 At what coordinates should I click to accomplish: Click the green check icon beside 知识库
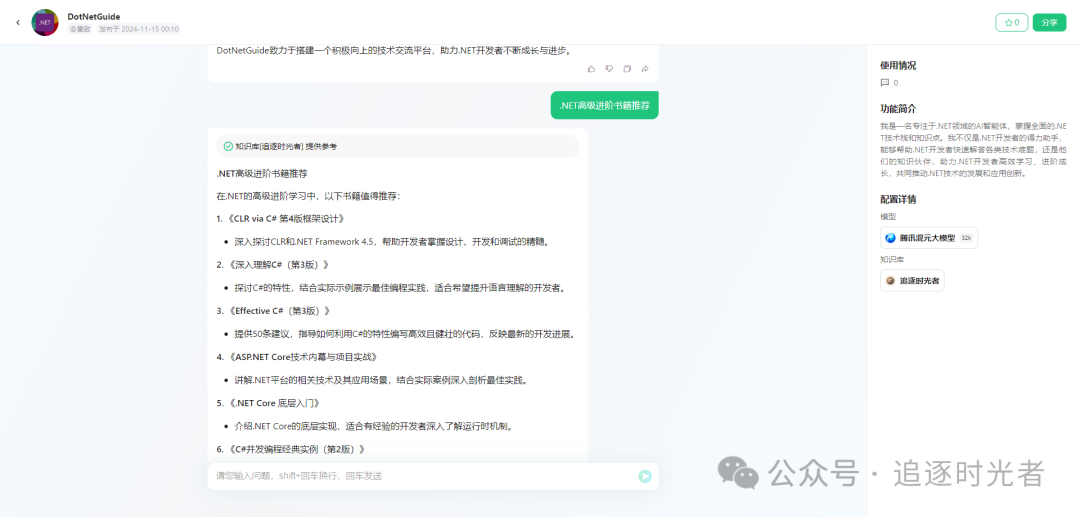[x=228, y=146]
